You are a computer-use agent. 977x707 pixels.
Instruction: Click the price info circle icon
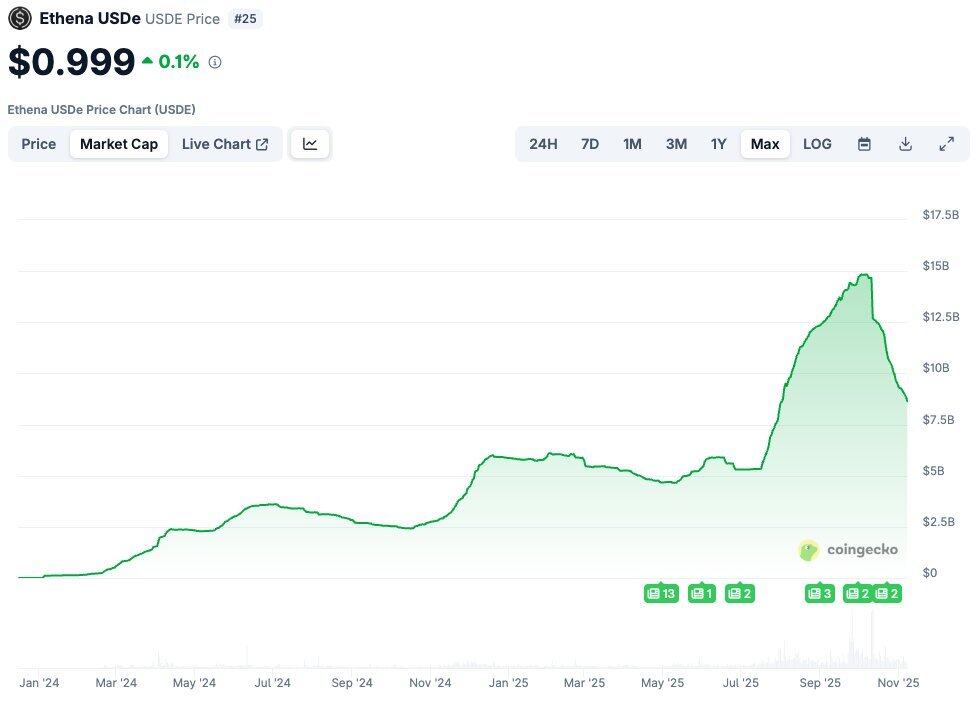pyautogui.click(x=215, y=62)
